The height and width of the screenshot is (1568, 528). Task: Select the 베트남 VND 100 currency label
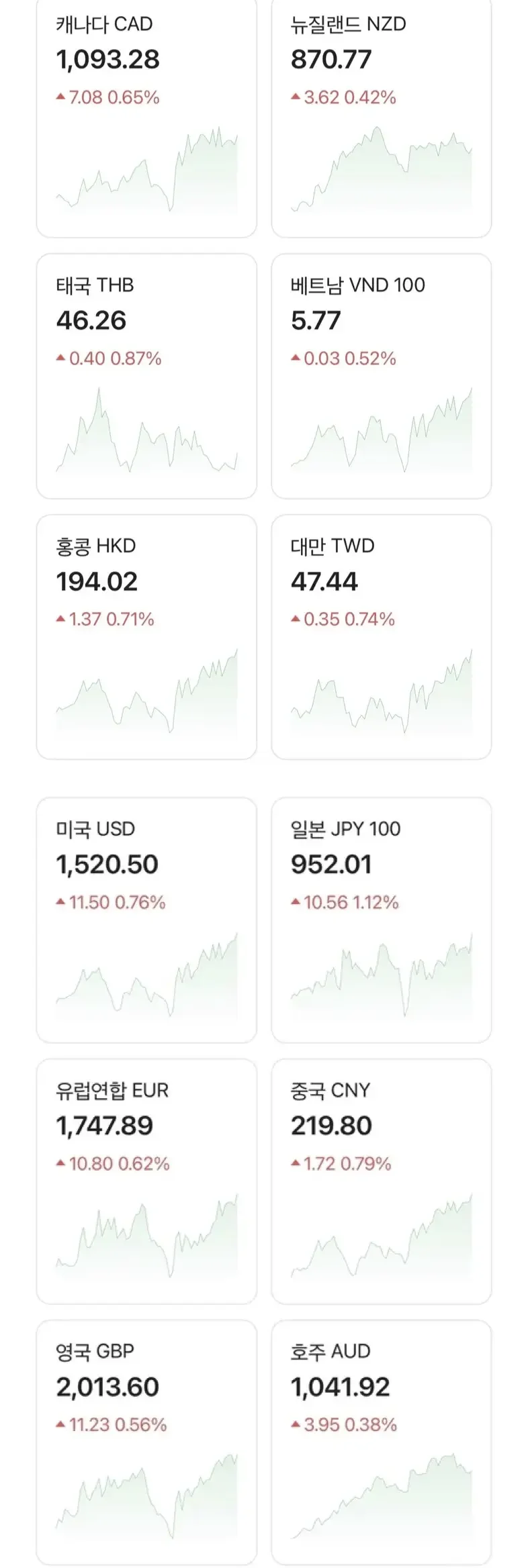coord(357,285)
